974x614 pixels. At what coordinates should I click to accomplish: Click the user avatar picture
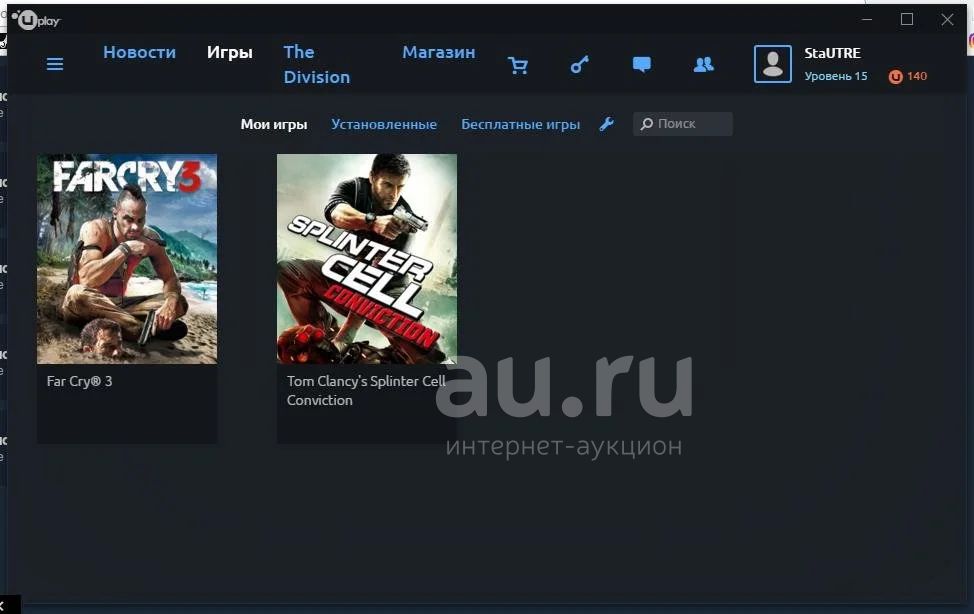tap(773, 64)
